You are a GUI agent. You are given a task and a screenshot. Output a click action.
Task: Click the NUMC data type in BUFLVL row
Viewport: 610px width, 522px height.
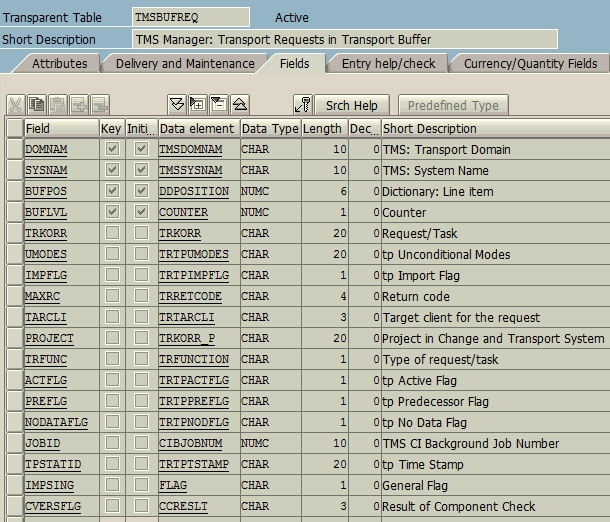pyautogui.click(x=255, y=212)
